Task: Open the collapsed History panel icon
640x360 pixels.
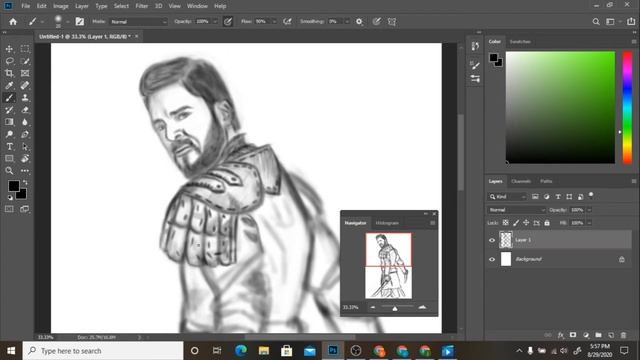Action: (x=475, y=46)
